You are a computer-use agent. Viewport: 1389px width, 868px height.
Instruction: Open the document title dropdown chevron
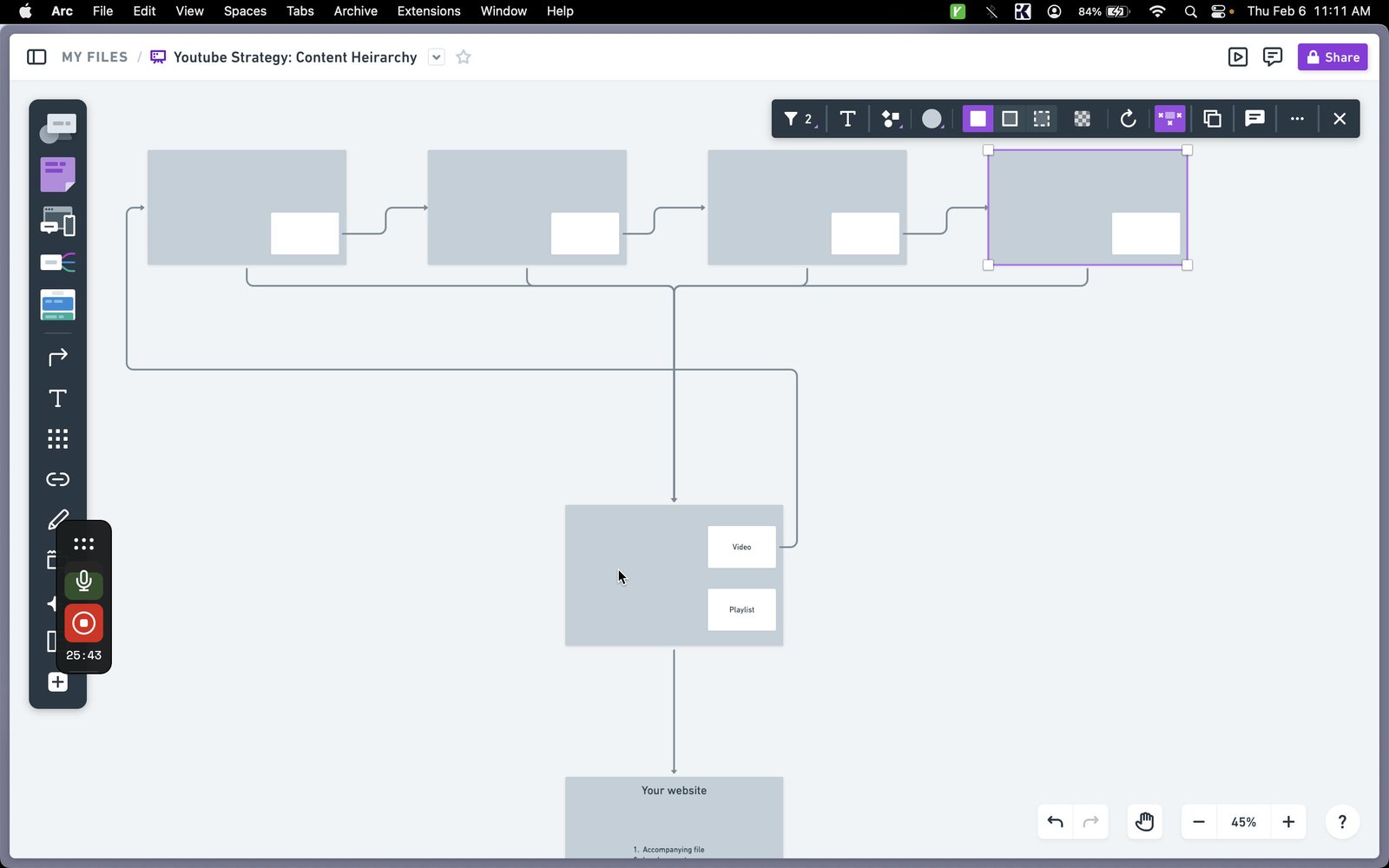coord(437,57)
